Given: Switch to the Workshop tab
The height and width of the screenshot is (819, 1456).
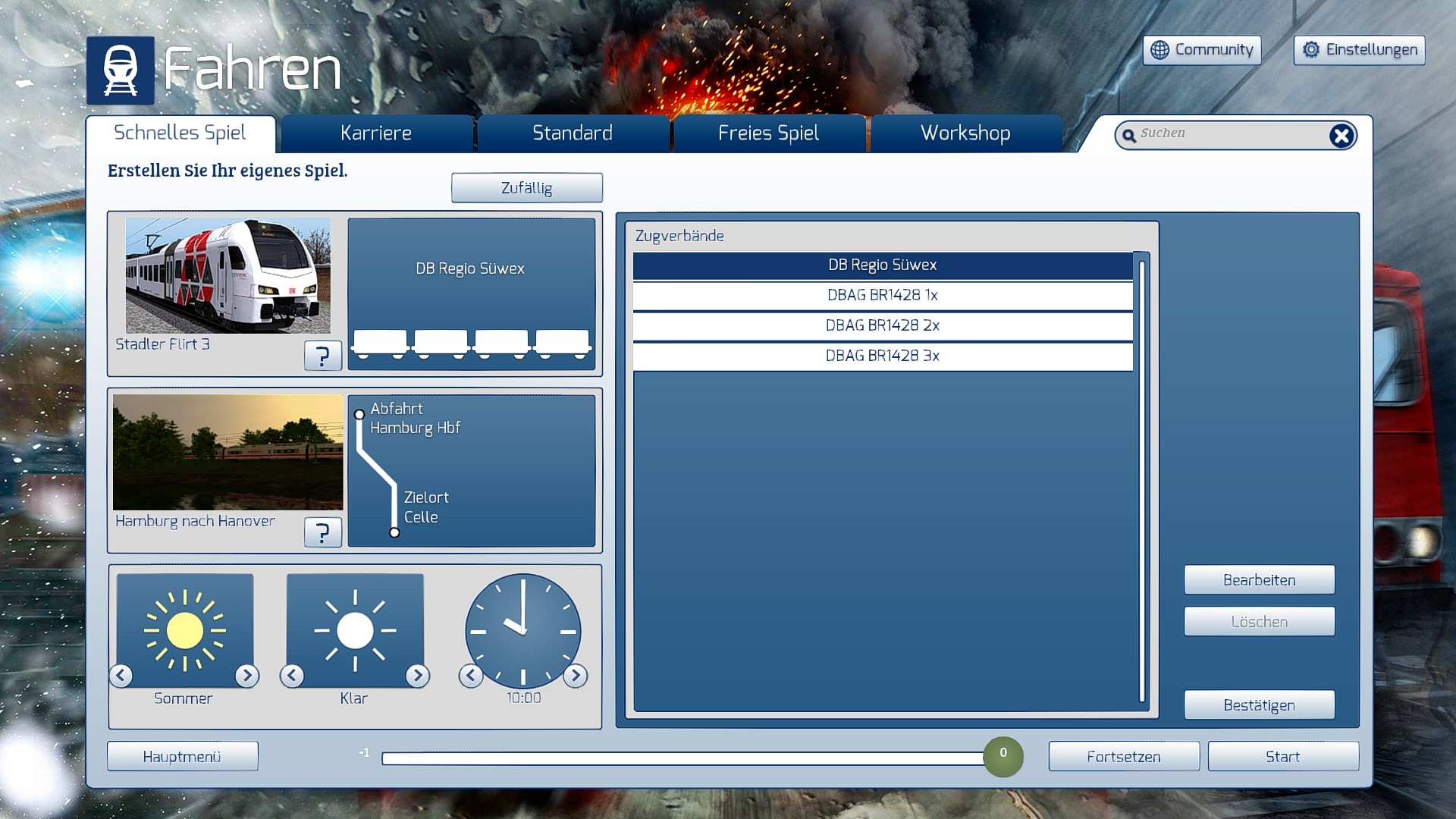Looking at the screenshot, I should (965, 133).
